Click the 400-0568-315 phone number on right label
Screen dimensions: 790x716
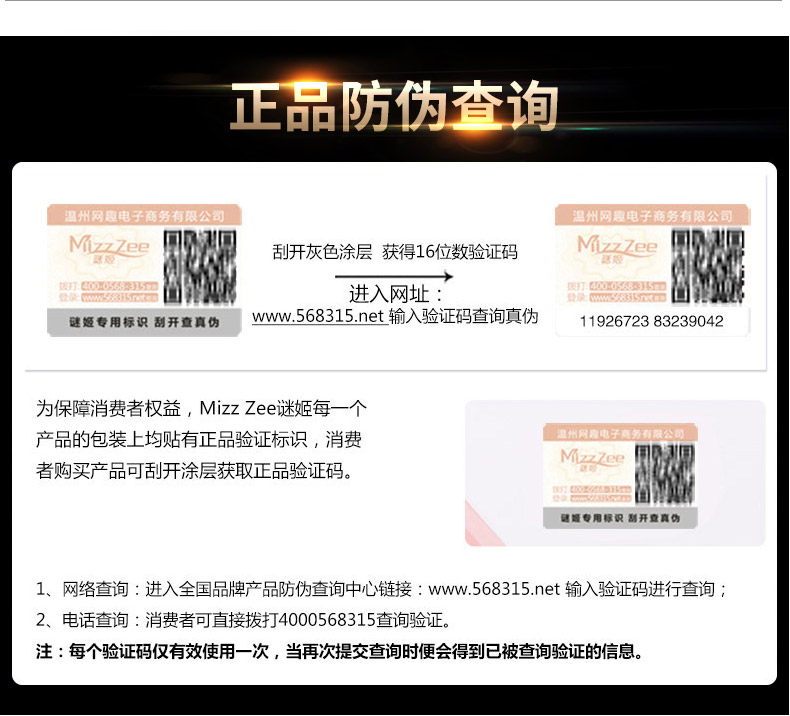(x=627, y=286)
